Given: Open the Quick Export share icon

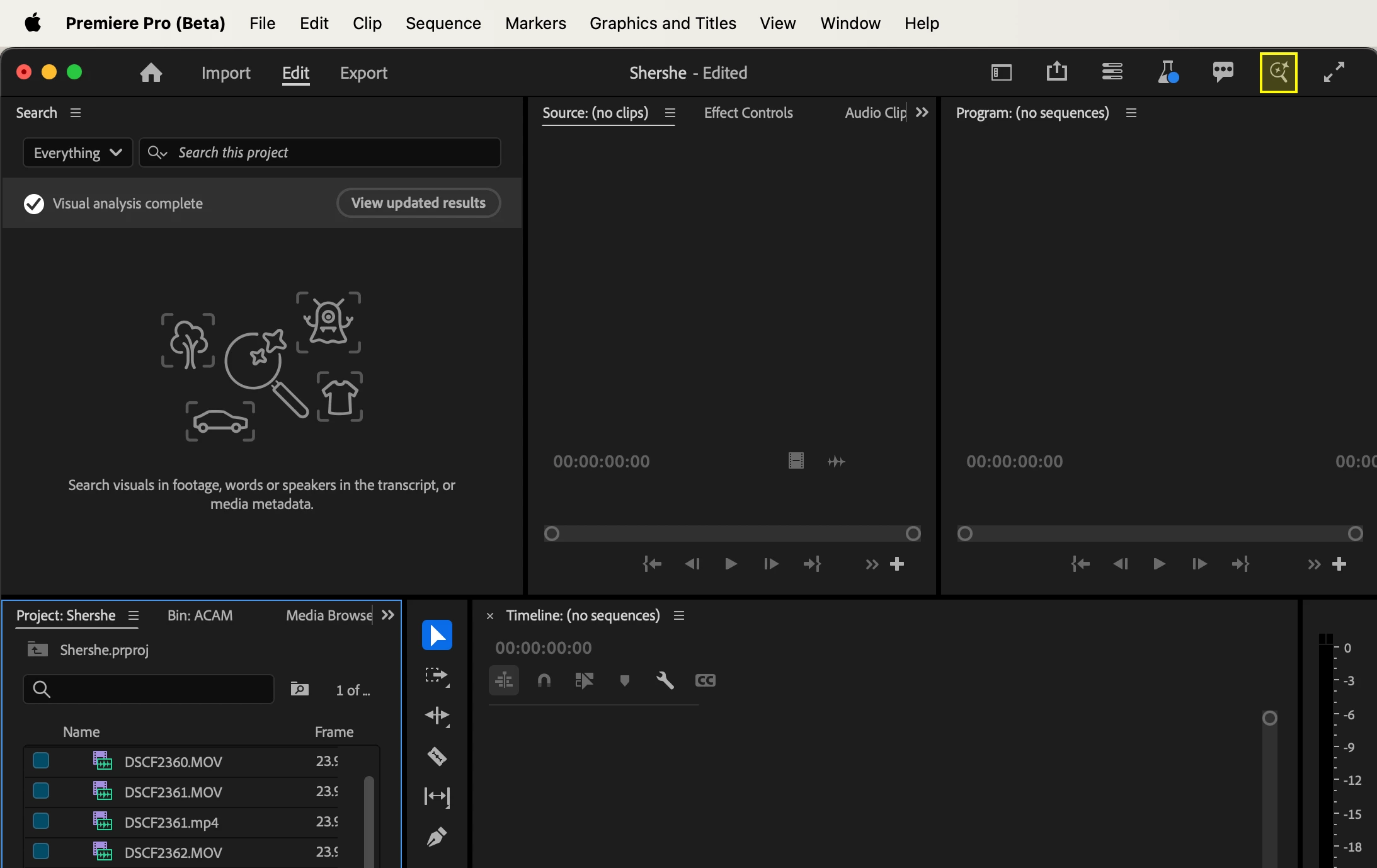Looking at the screenshot, I should (x=1056, y=72).
